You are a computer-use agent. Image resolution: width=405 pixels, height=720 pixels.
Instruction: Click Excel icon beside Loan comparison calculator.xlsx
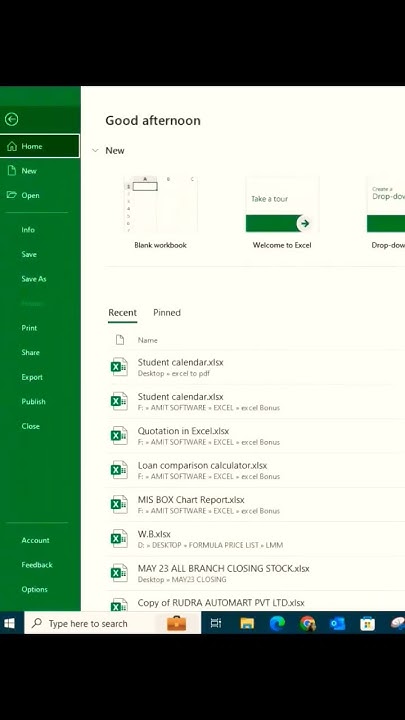[119, 470]
